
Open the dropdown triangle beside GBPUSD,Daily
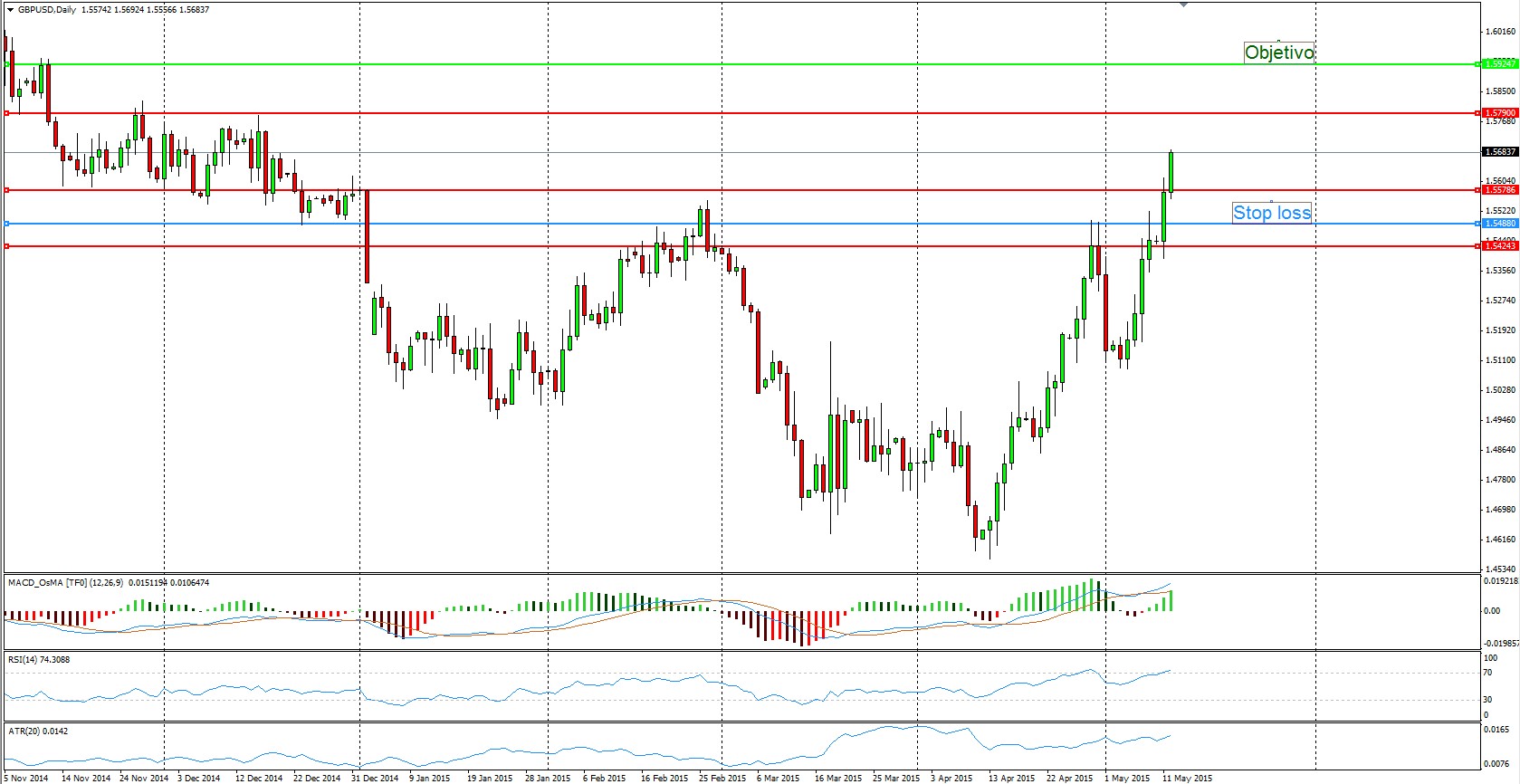point(10,9)
